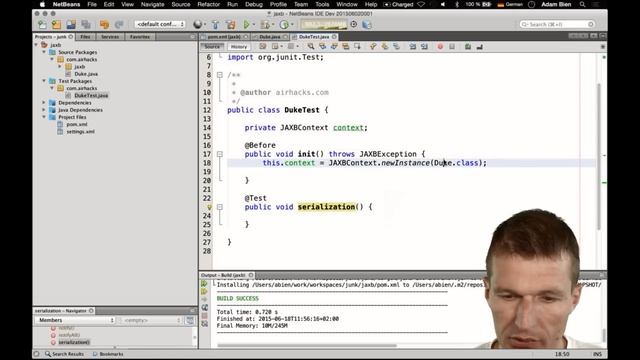Click the Clean and Build icon

point(231,24)
